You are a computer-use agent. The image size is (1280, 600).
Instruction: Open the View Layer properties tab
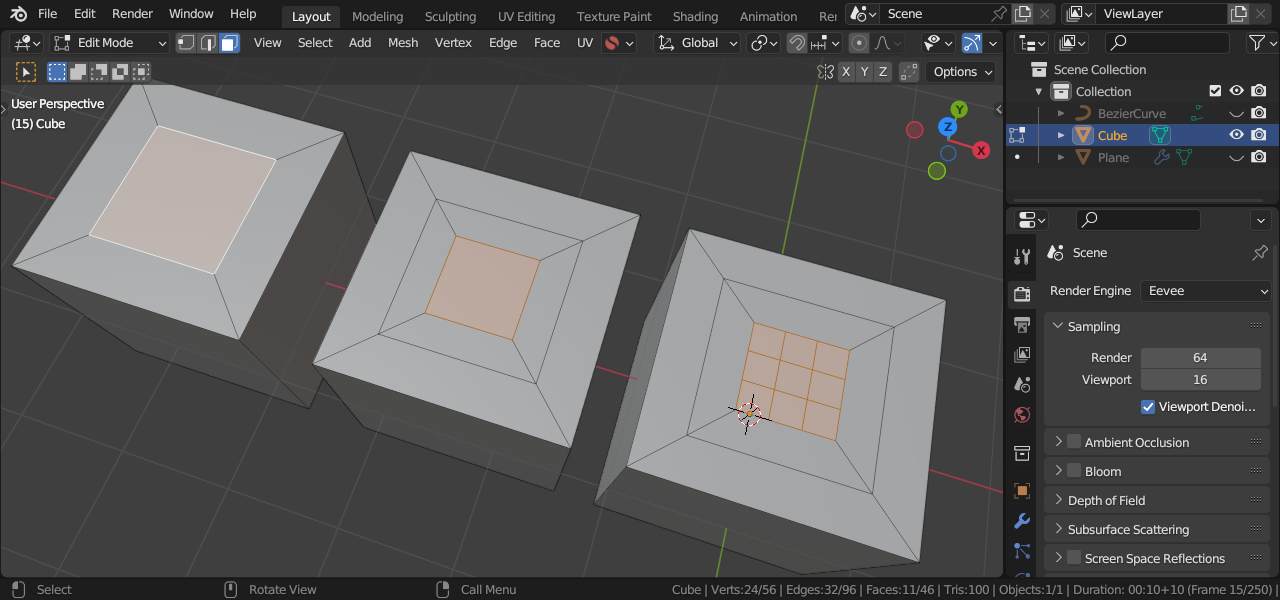pos(1021,355)
